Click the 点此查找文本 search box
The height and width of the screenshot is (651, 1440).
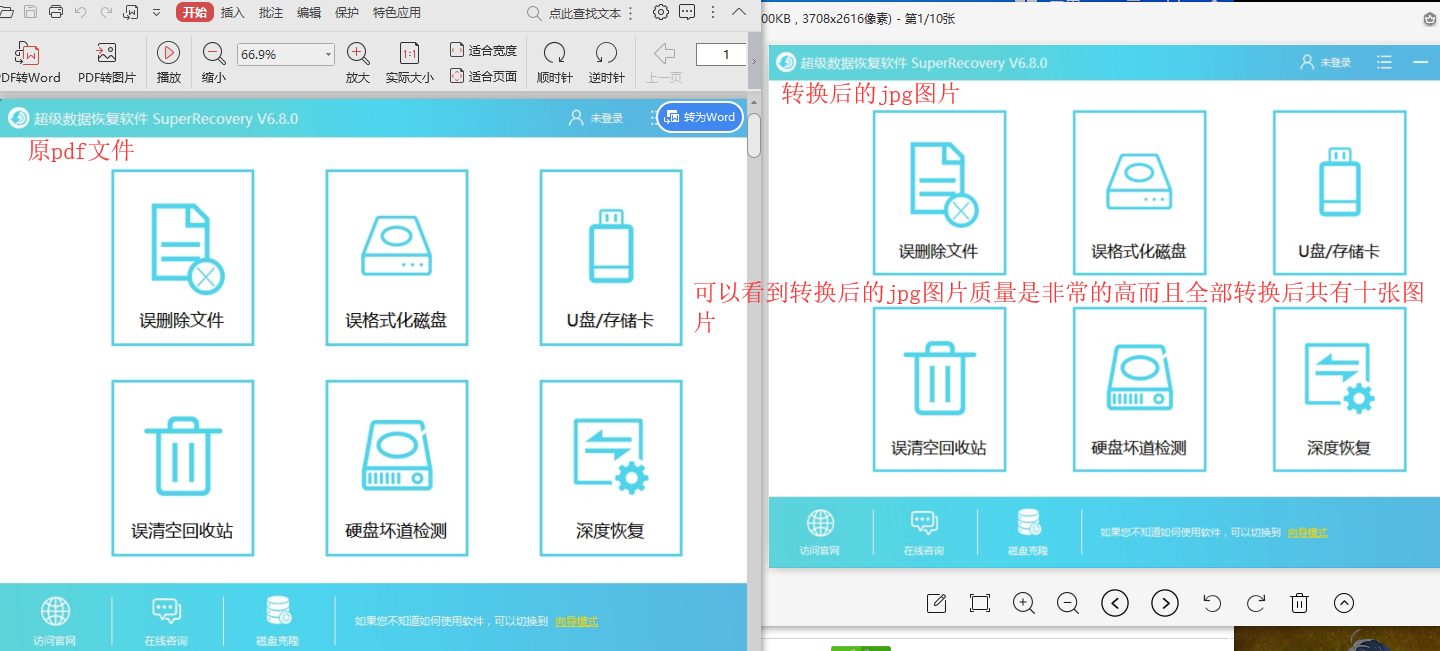[578, 13]
